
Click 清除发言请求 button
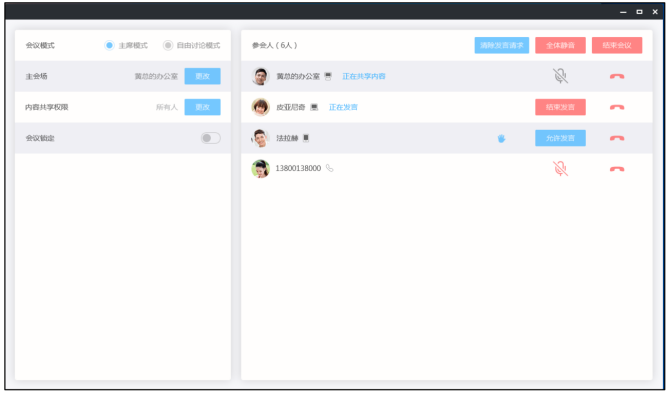[502, 45]
